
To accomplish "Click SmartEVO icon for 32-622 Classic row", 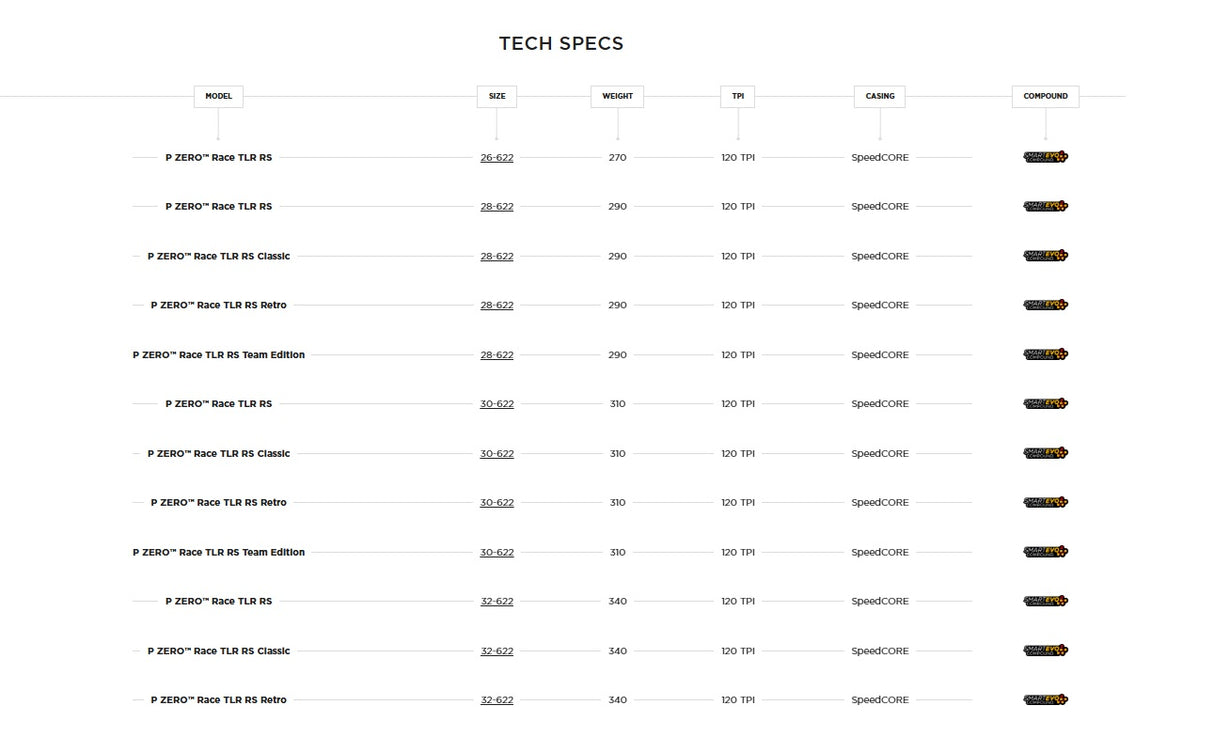I will click(1045, 650).
